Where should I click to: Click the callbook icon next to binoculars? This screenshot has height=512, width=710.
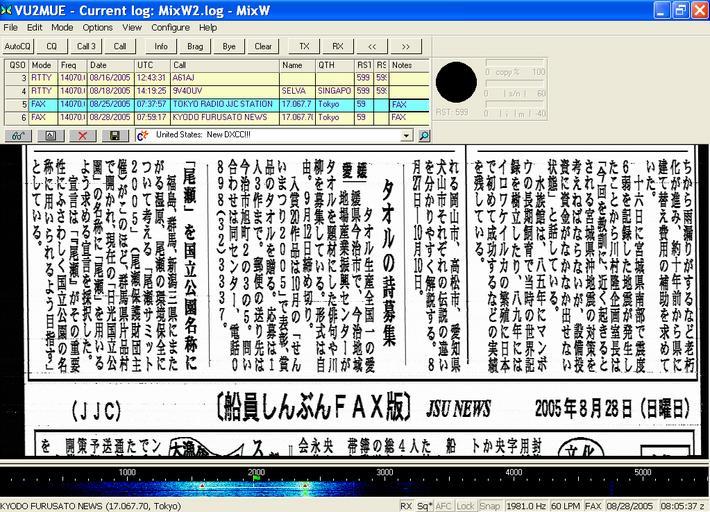(50, 135)
